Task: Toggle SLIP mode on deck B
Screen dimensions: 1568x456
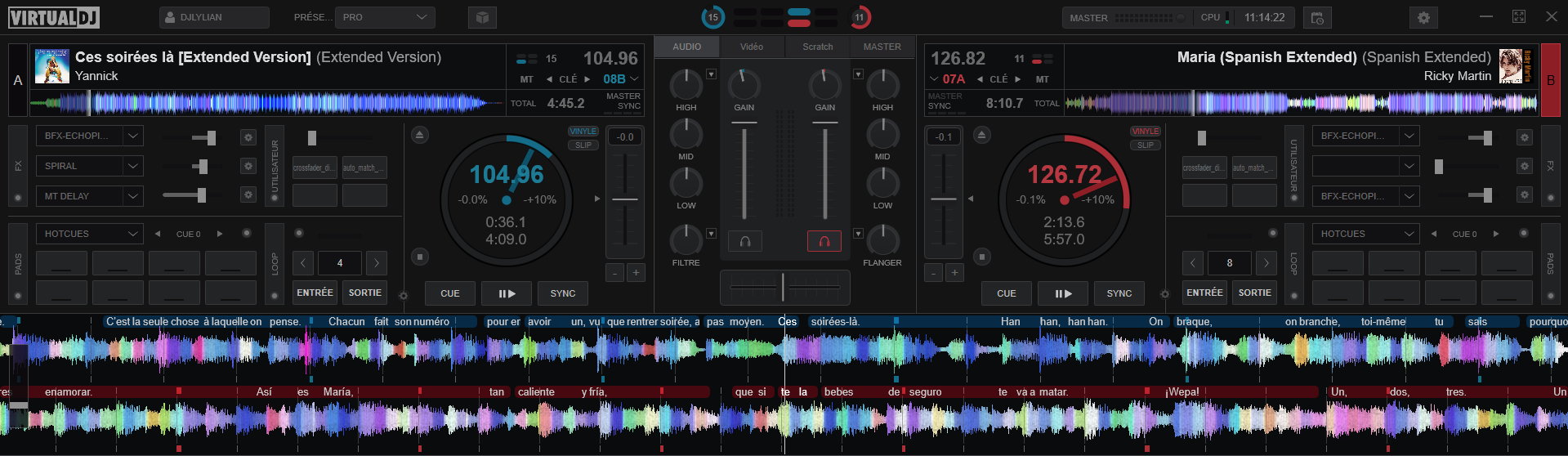Action: coord(1145,145)
